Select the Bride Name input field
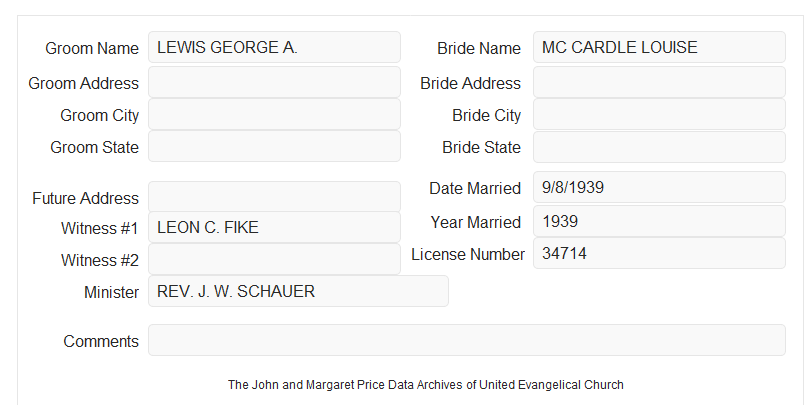 (x=659, y=47)
